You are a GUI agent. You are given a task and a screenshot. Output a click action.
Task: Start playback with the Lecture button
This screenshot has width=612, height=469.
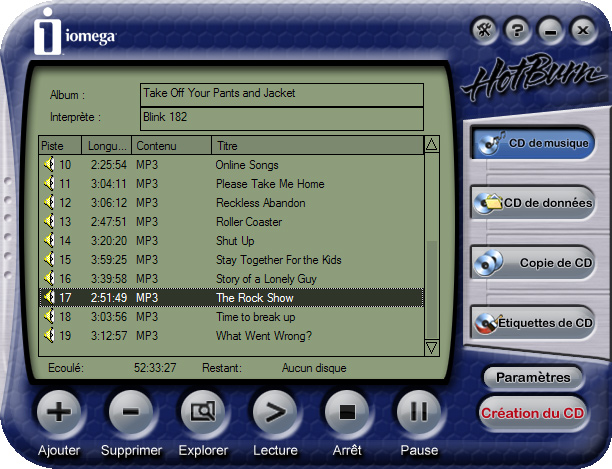(276, 411)
